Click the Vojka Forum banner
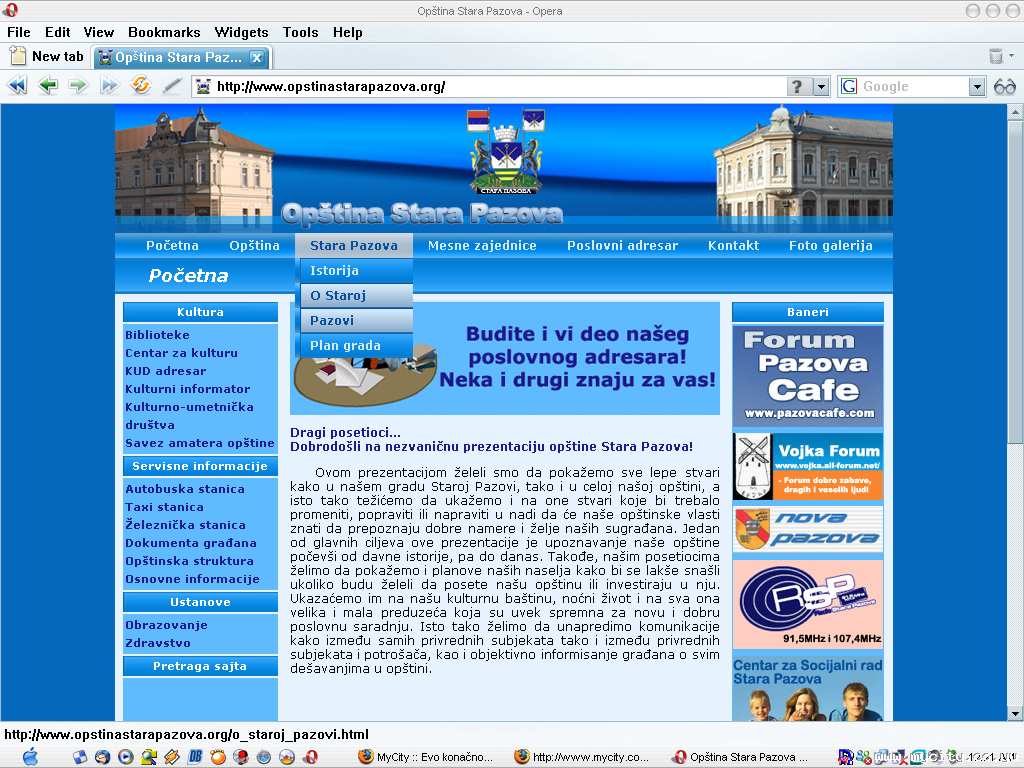The height and width of the screenshot is (768, 1024). pyautogui.click(x=808, y=467)
